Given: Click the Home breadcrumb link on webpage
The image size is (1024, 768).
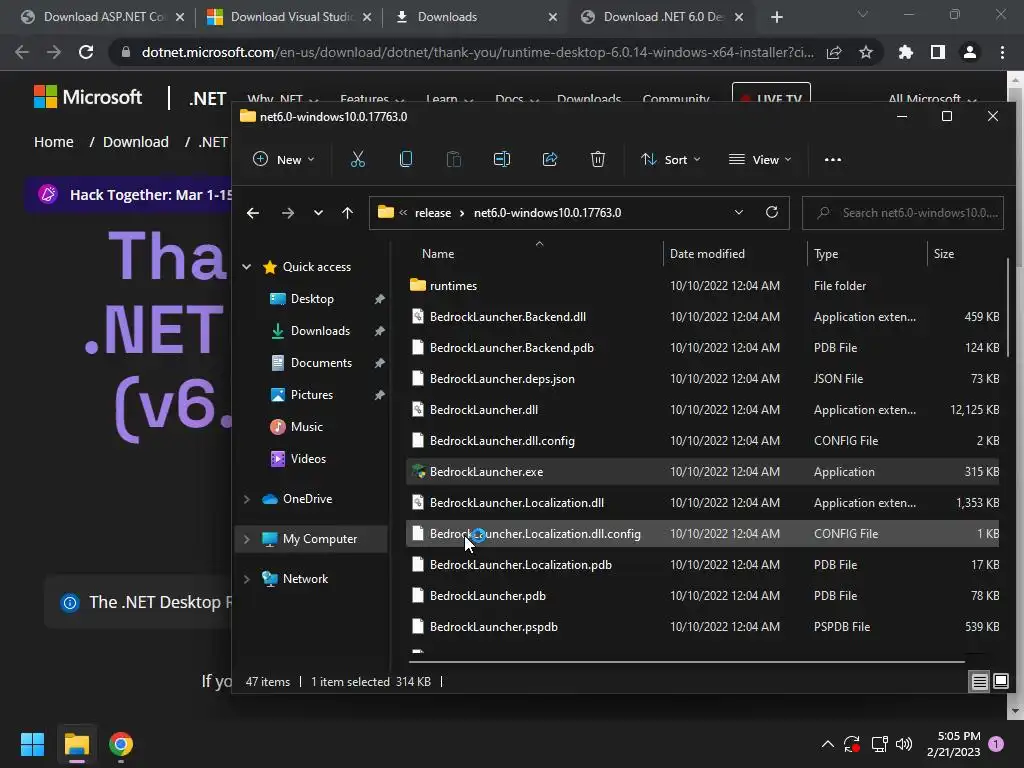Looking at the screenshot, I should point(54,142).
